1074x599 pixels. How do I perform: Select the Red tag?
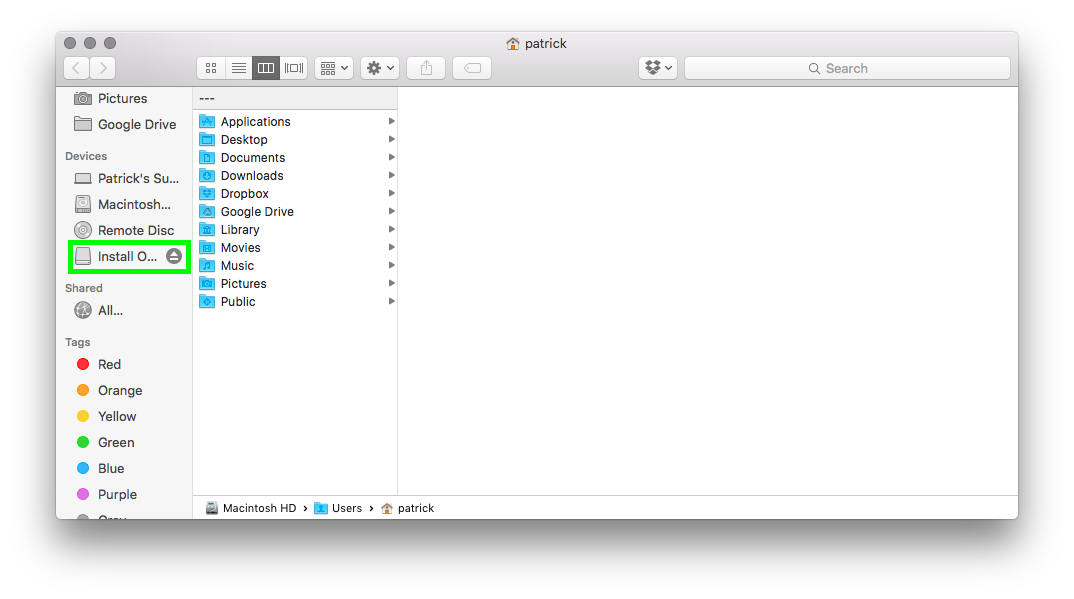pos(99,364)
